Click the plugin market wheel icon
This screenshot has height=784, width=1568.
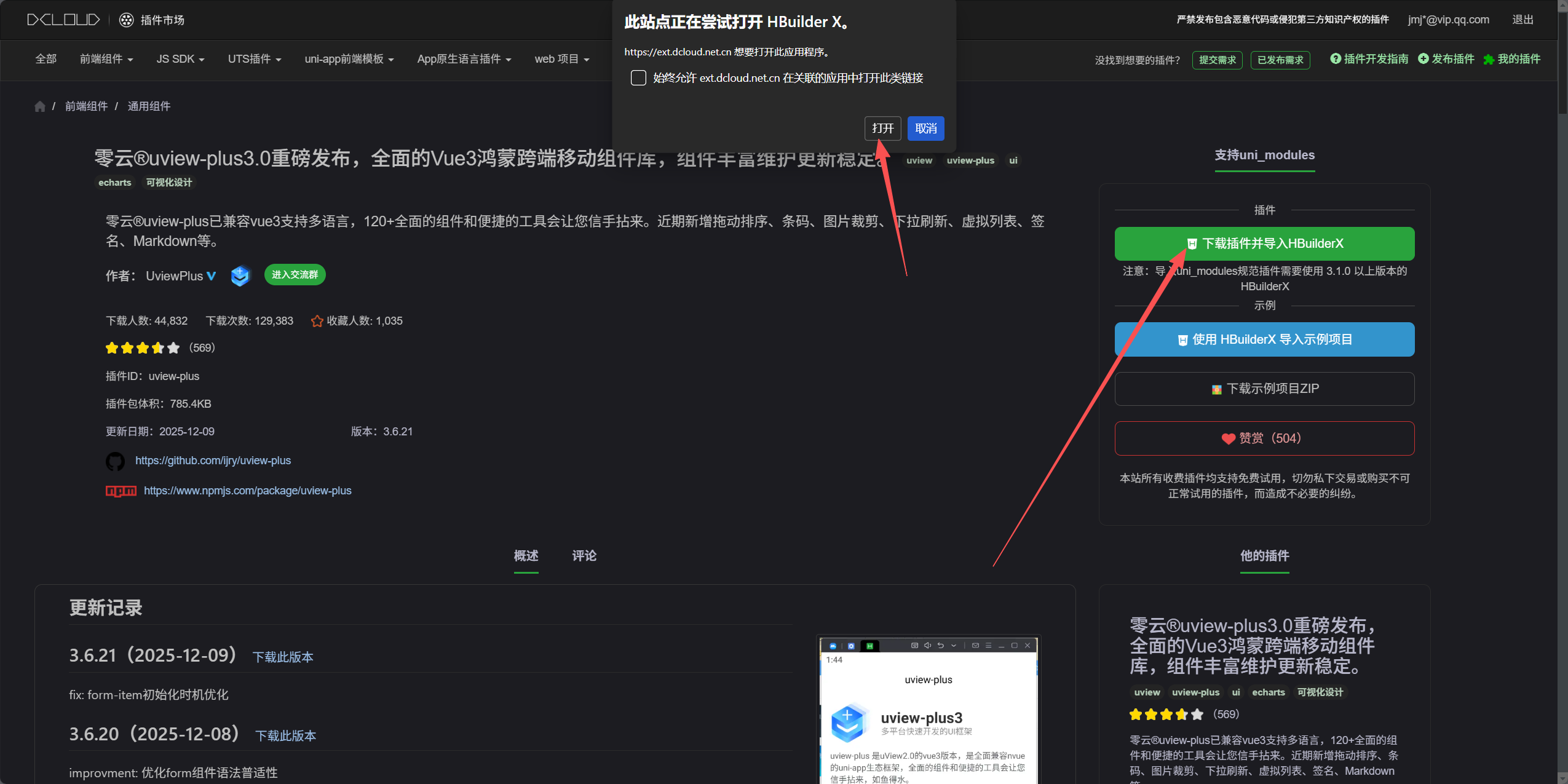pos(126,20)
